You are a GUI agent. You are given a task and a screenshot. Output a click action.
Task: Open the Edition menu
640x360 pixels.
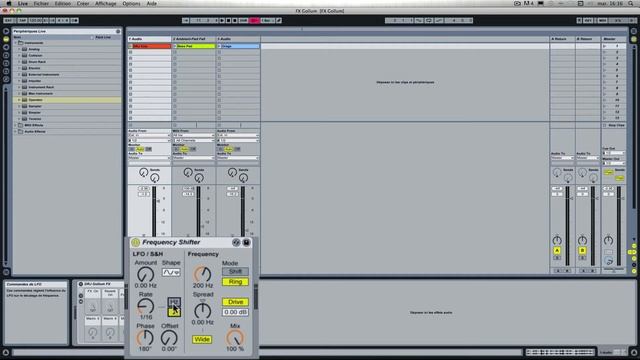(x=62, y=3)
